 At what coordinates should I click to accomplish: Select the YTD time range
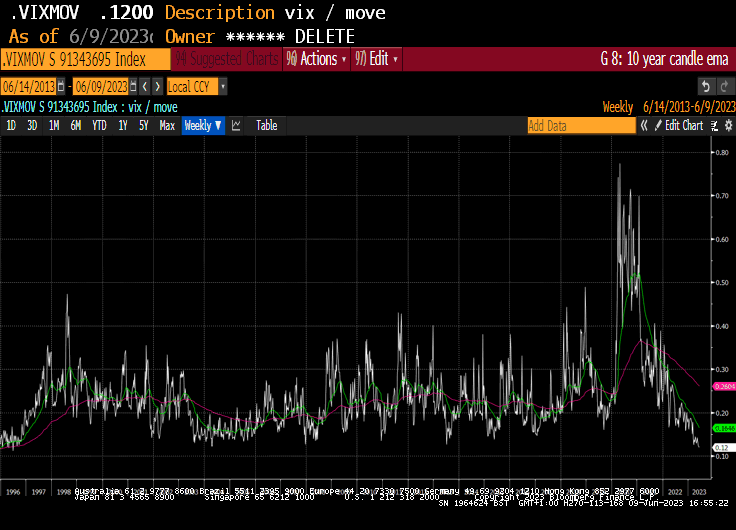click(99, 126)
